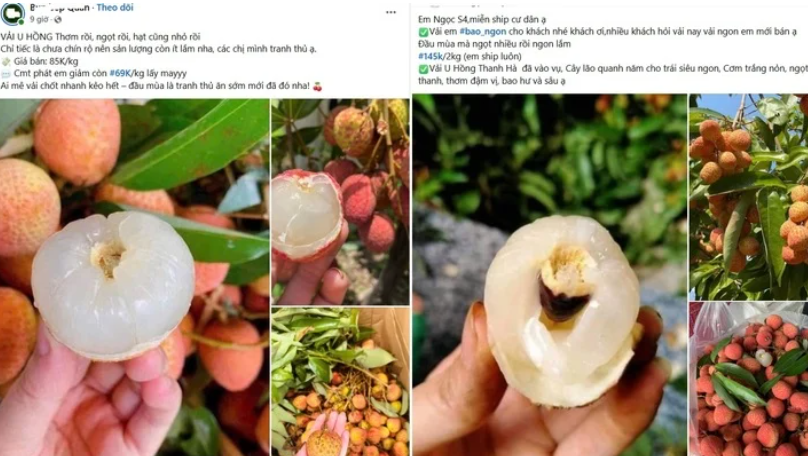Open the #69K hashtag

(x=119, y=74)
